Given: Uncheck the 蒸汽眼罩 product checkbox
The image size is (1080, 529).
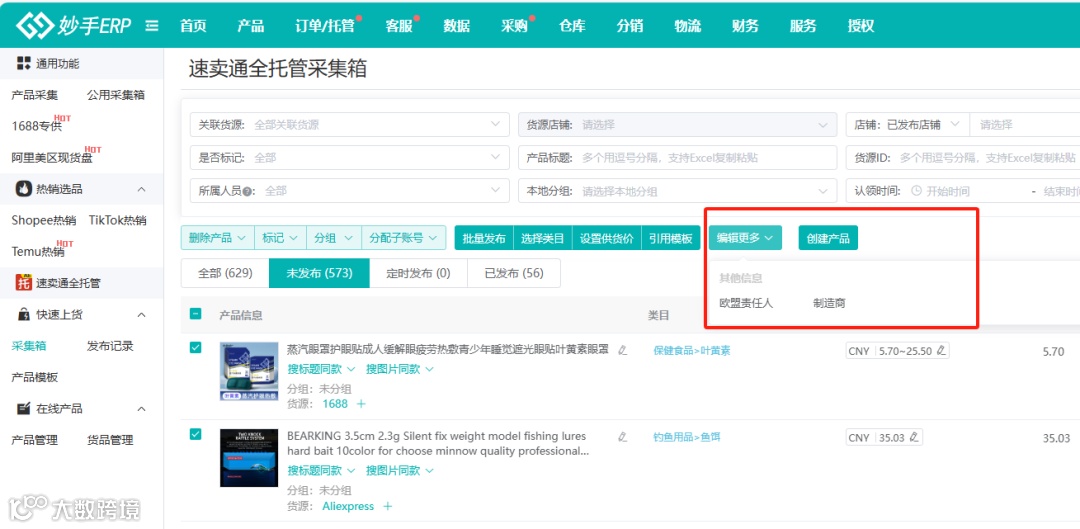Looking at the screenshot, I should click(x=196, y=348).
